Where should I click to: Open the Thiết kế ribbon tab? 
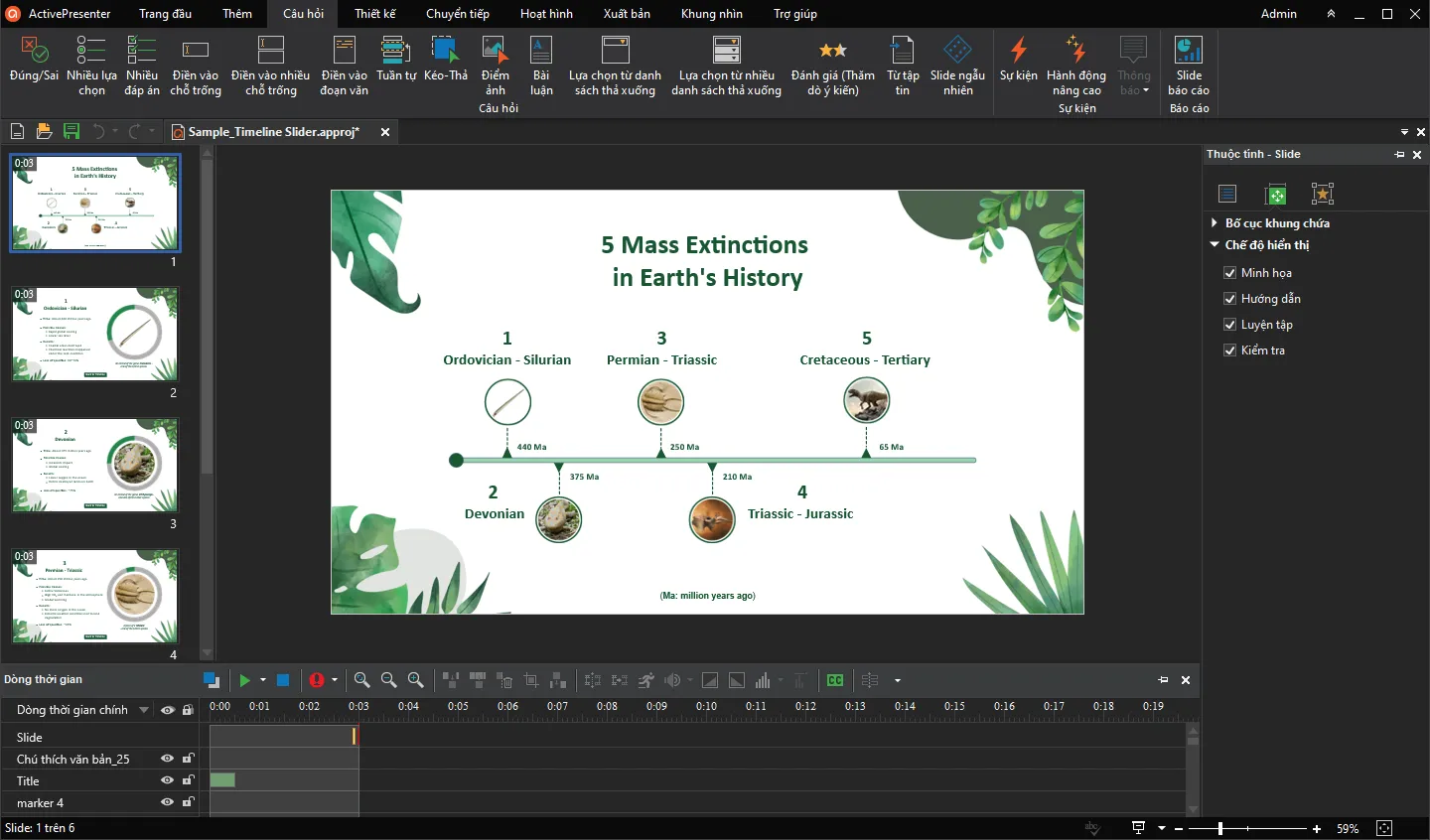point(374,14)
